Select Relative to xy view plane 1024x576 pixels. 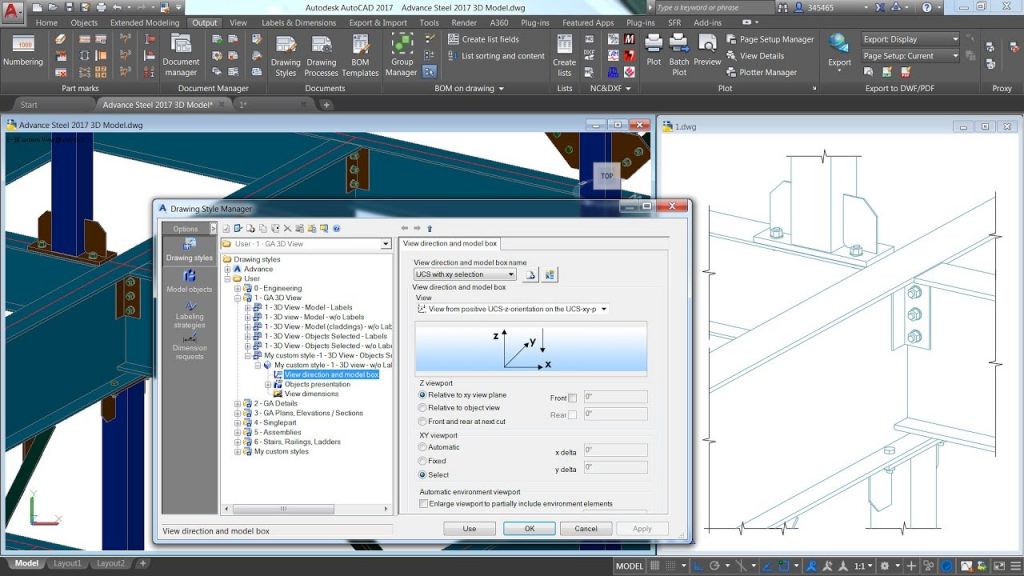[423, 395]
